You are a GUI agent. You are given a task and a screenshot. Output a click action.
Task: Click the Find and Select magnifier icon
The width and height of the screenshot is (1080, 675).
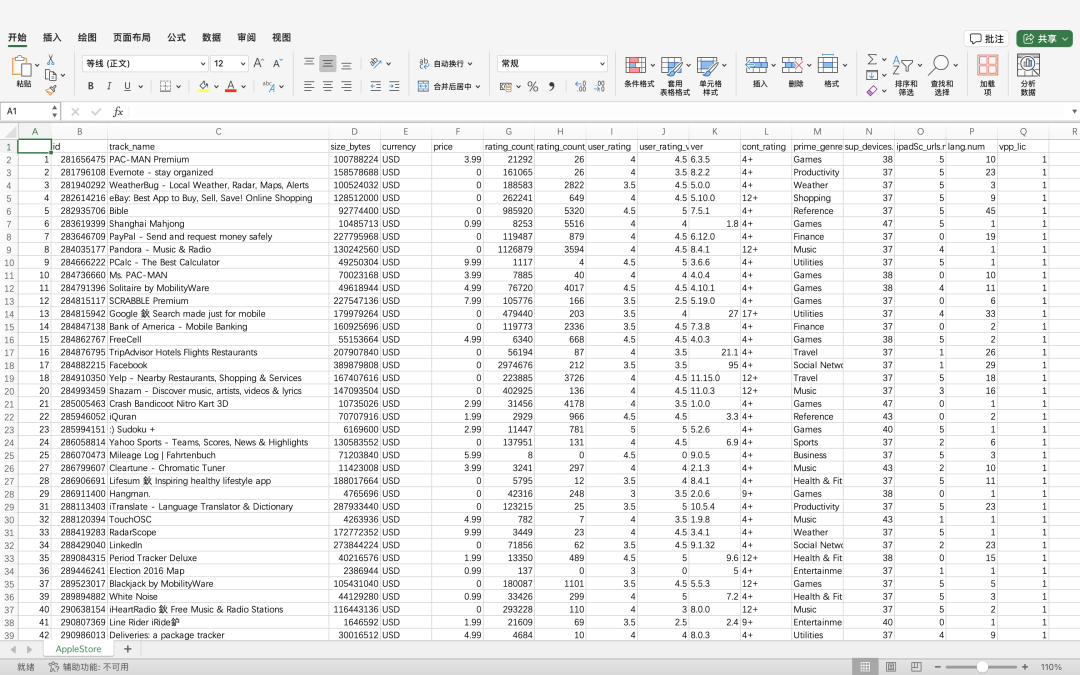(938, 65)
